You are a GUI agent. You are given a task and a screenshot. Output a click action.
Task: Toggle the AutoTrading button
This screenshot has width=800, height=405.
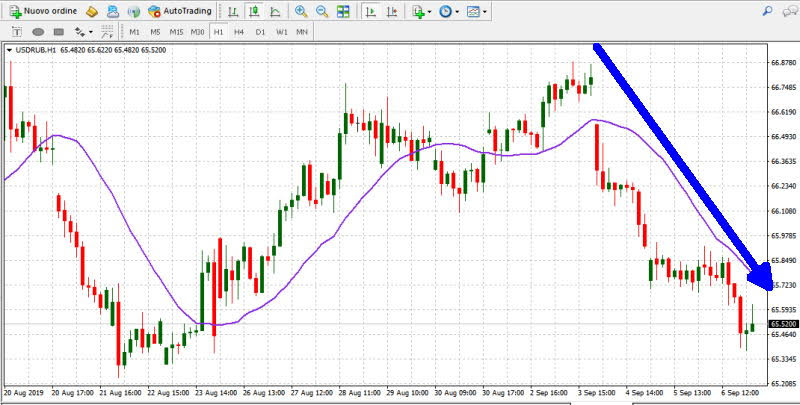tap(179, 12)
